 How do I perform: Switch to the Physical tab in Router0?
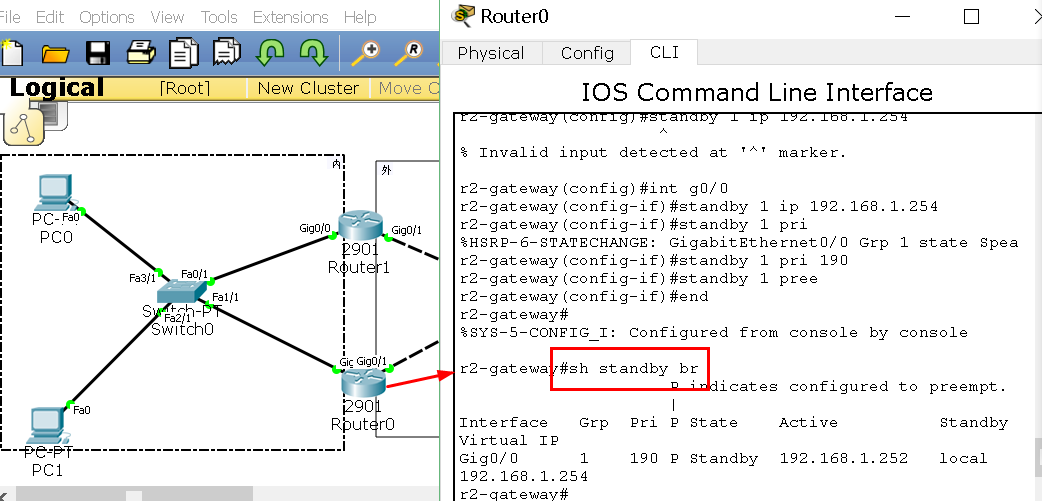(x=491, y=53)
